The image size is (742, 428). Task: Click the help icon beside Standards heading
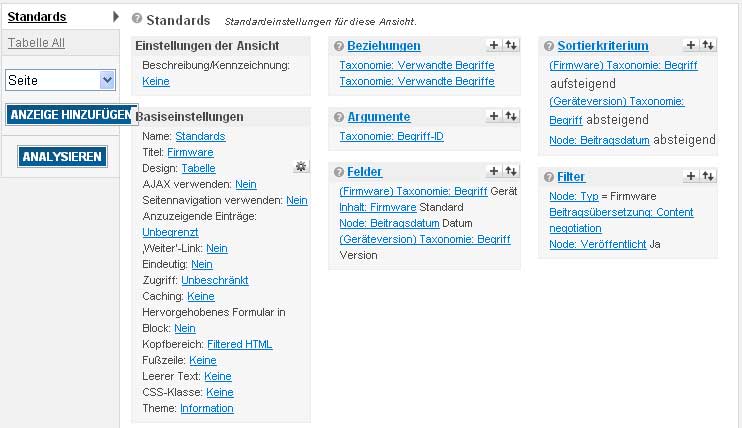click(x=138, y=20)
